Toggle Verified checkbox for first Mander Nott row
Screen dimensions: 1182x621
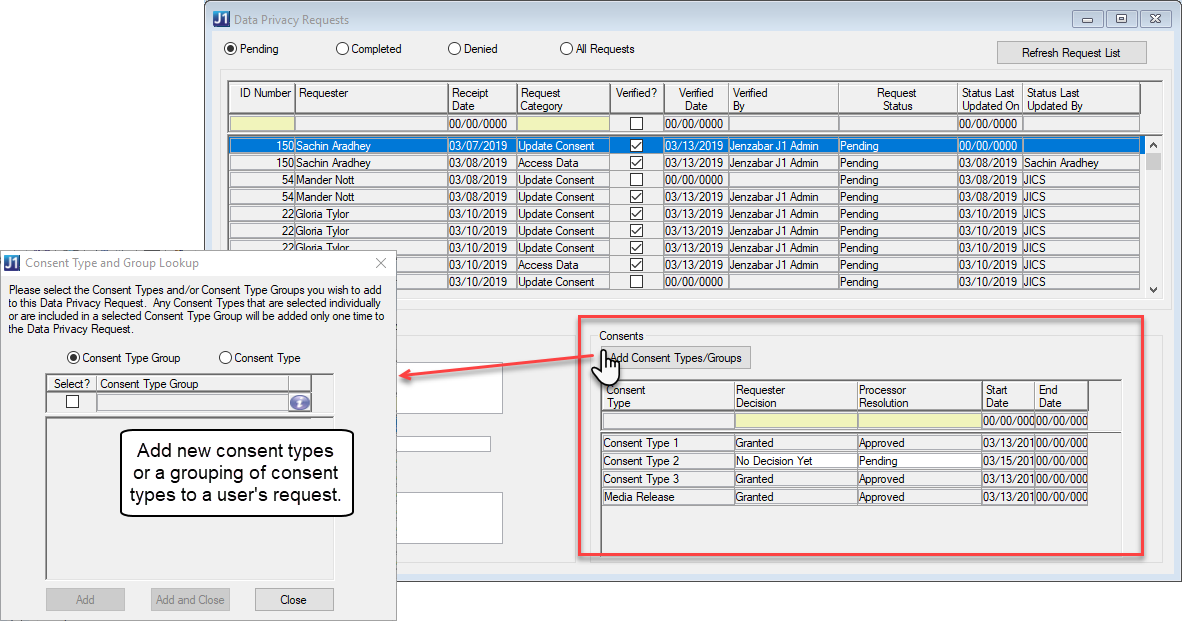(x=636, y=180)
